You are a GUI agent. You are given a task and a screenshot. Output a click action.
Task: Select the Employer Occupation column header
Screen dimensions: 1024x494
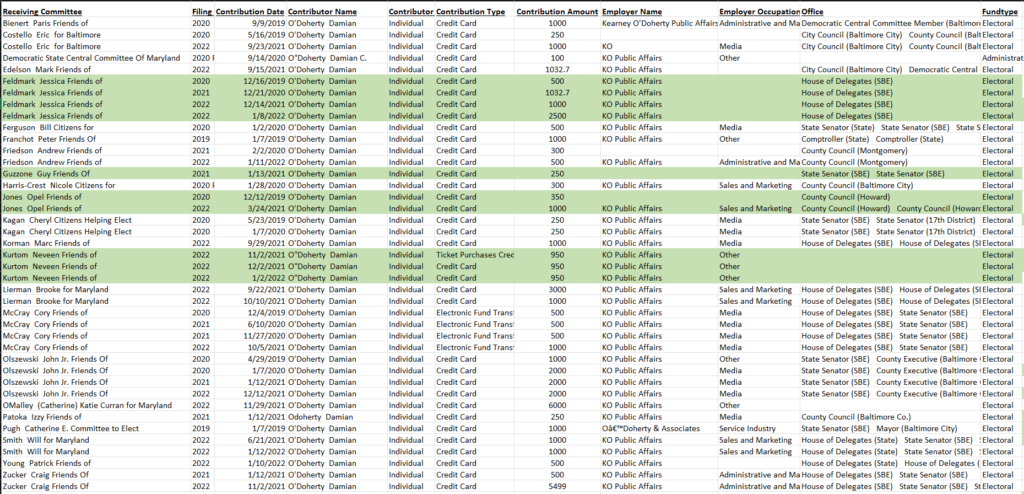coord(759,12)
